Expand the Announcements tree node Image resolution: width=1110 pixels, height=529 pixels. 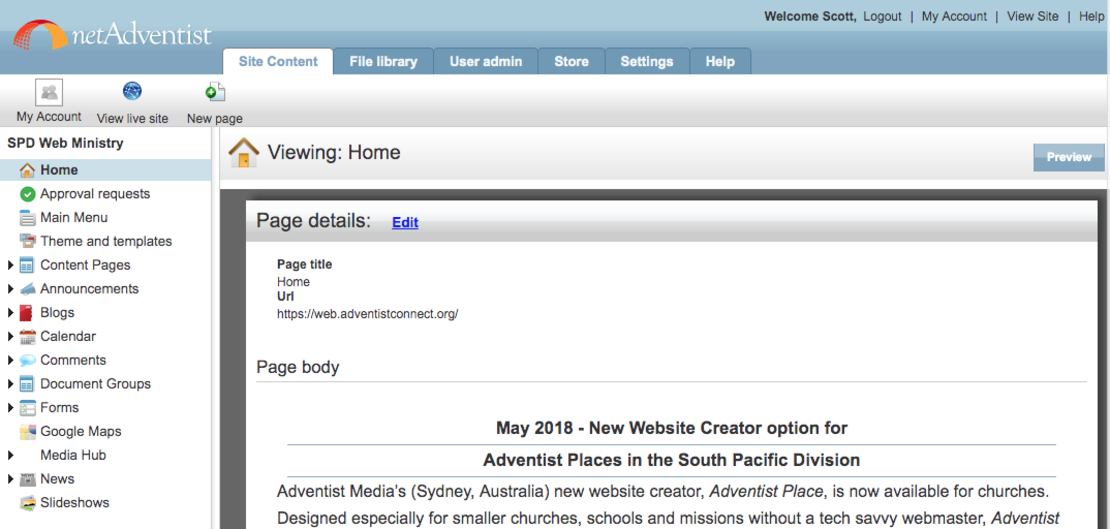point(11,289)
